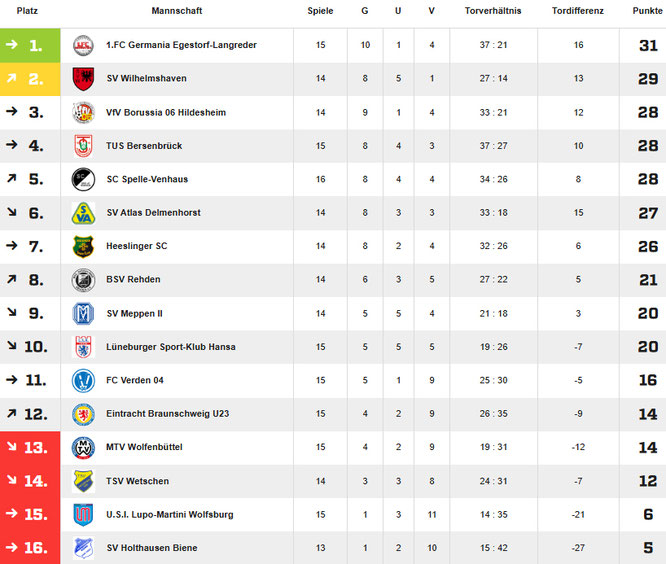Click the 1.FC Germania Egestorf-Langreder club logo
Image resolution: width=666 pixels, height=564 pixels.
pyautogui.click(x=83, y=45)
